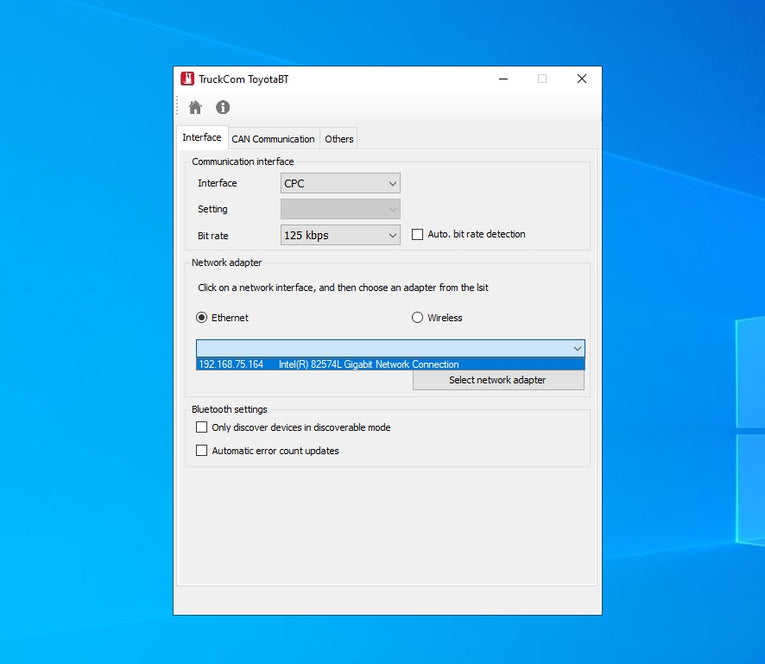Click the Home toolbar icon
This screenshot has width=765, height=664.
pos(195,107)
